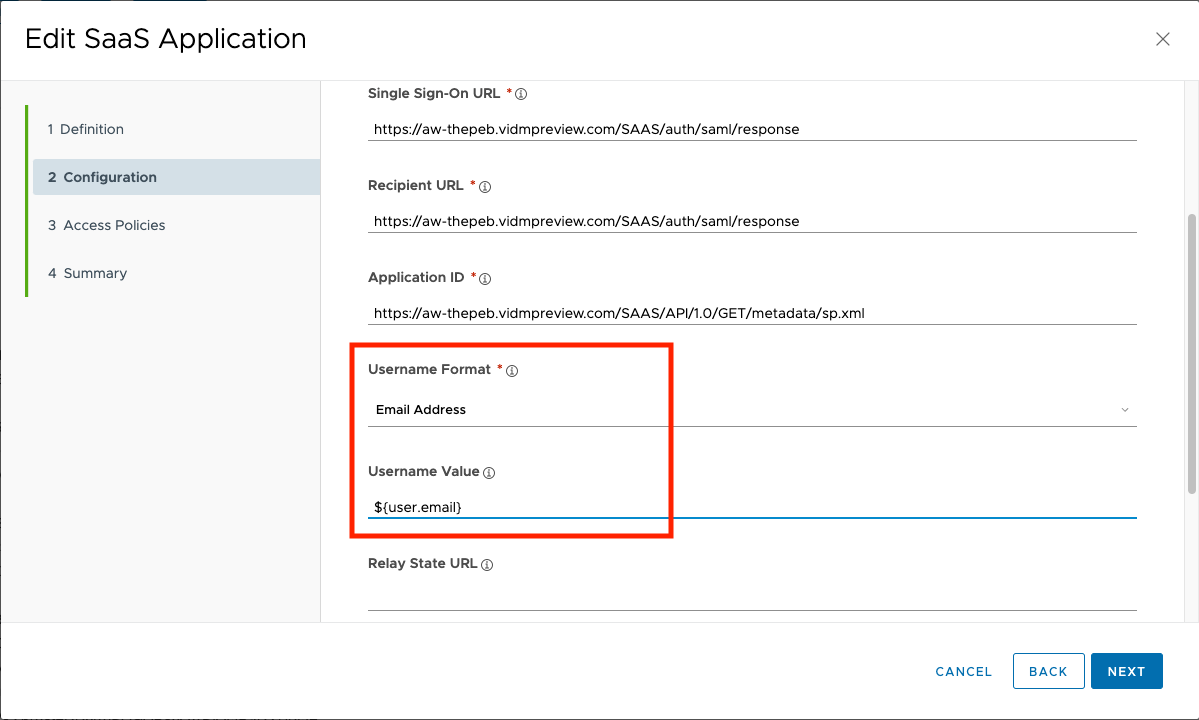
Task: Click info icon next to Application ID
Action: point(485,278)
